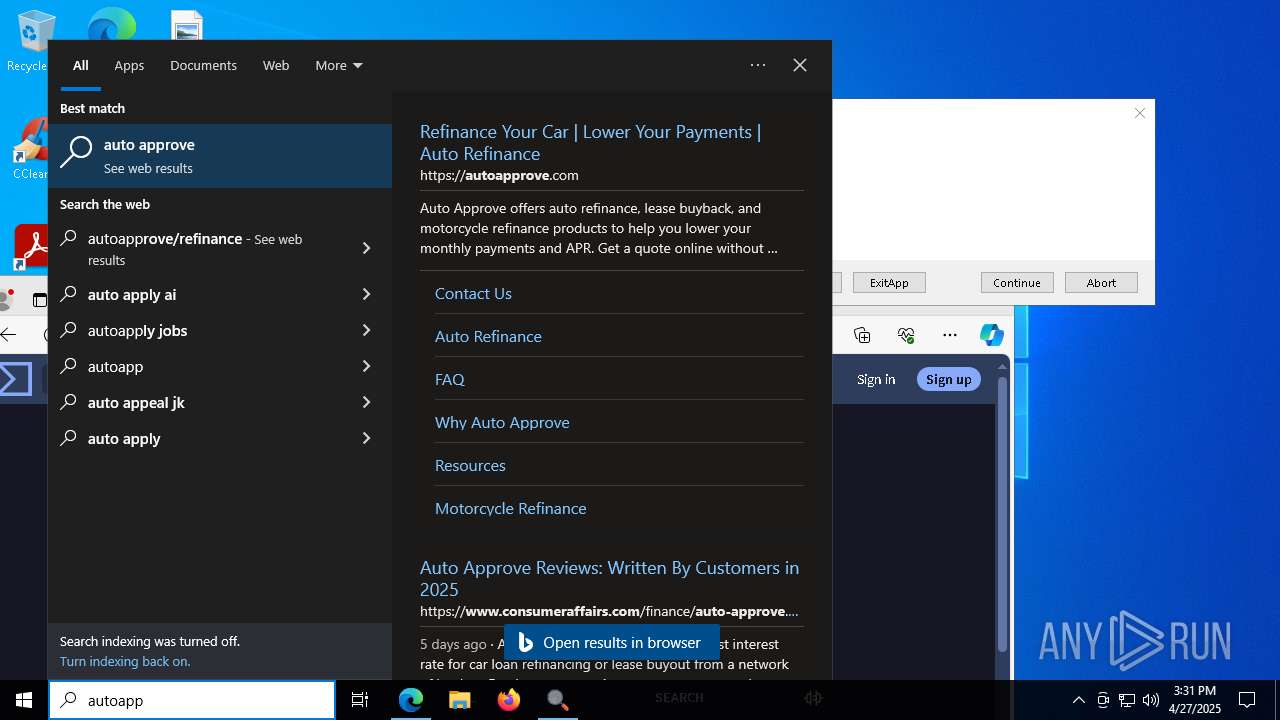Open the Adobe Acrobat desktop shortcut
The image size is (1280, 720).
point(31,246)
